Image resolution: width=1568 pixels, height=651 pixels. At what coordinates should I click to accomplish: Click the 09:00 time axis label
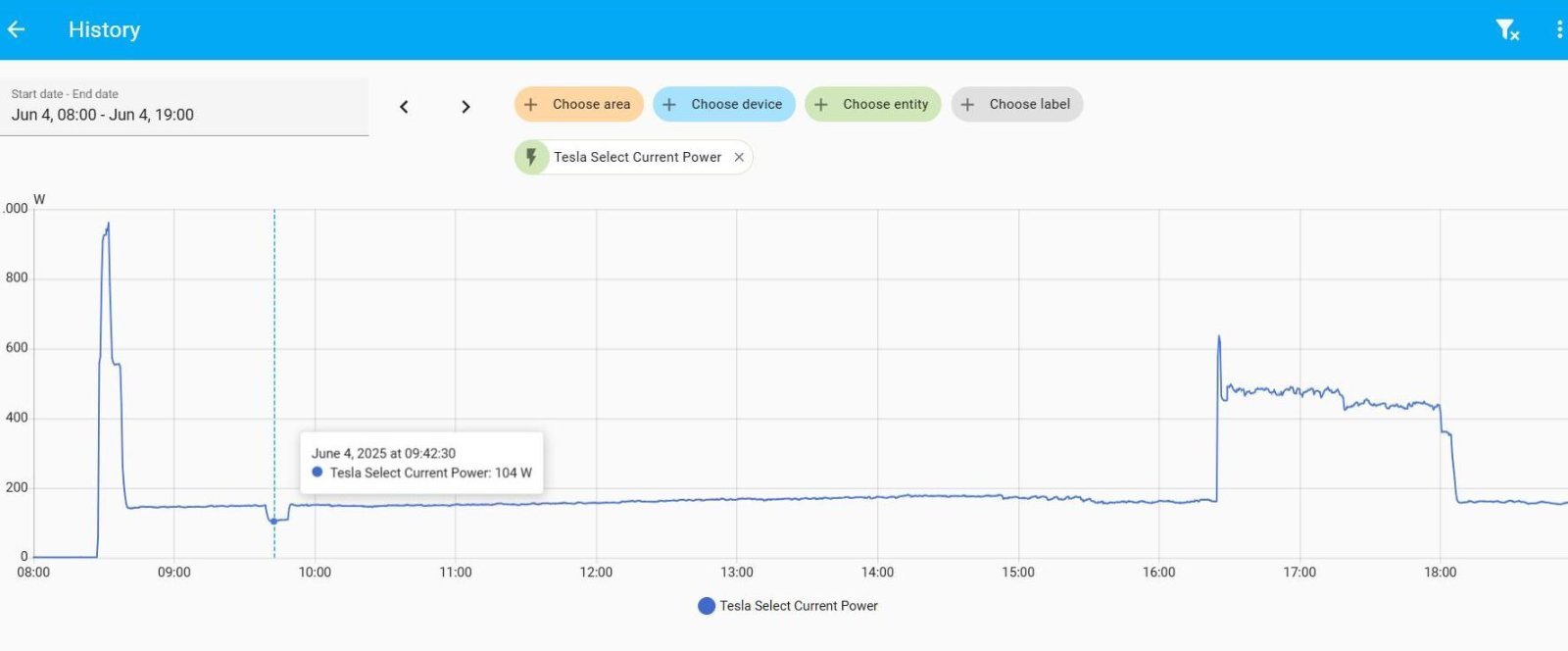coord(173,573)
